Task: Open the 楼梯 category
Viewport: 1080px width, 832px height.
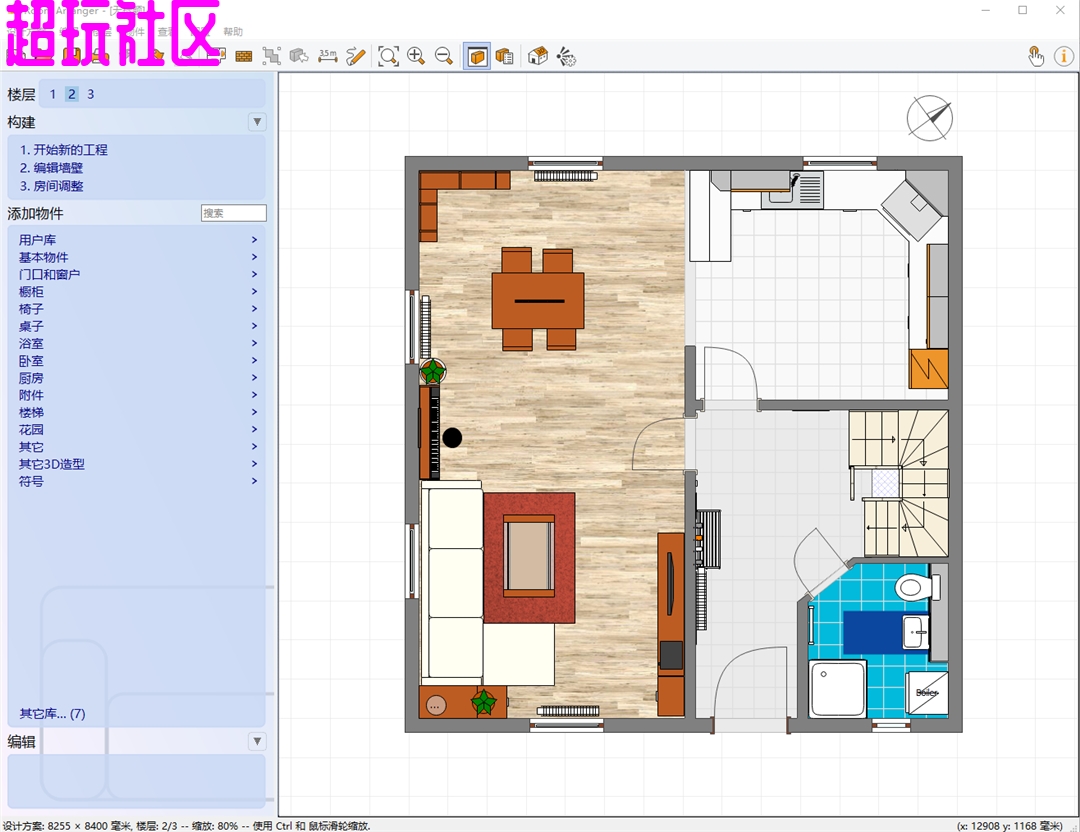Action: pos(31,412)
